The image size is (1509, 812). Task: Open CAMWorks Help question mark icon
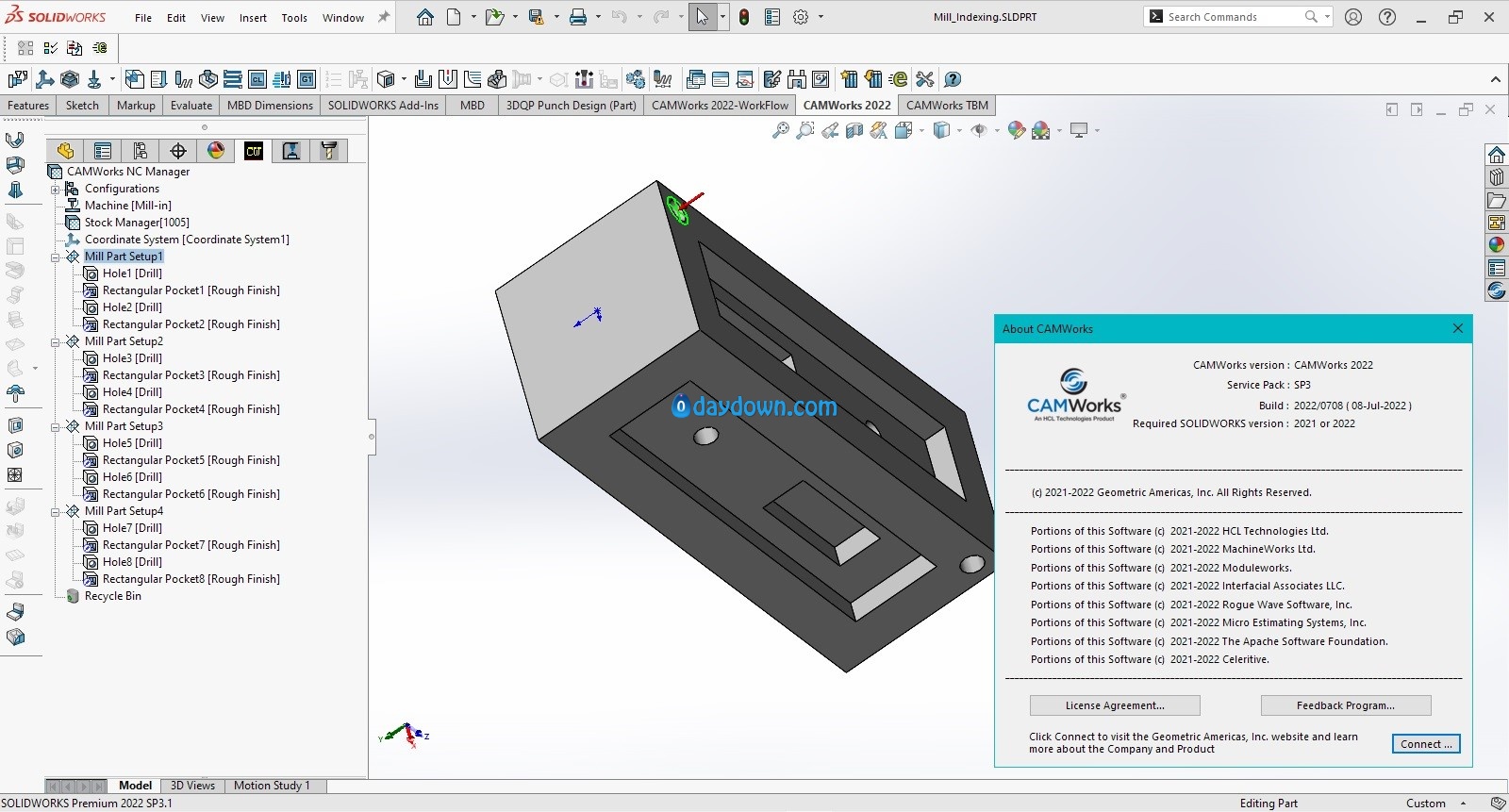pyautogui.click(x=953, y=79)
